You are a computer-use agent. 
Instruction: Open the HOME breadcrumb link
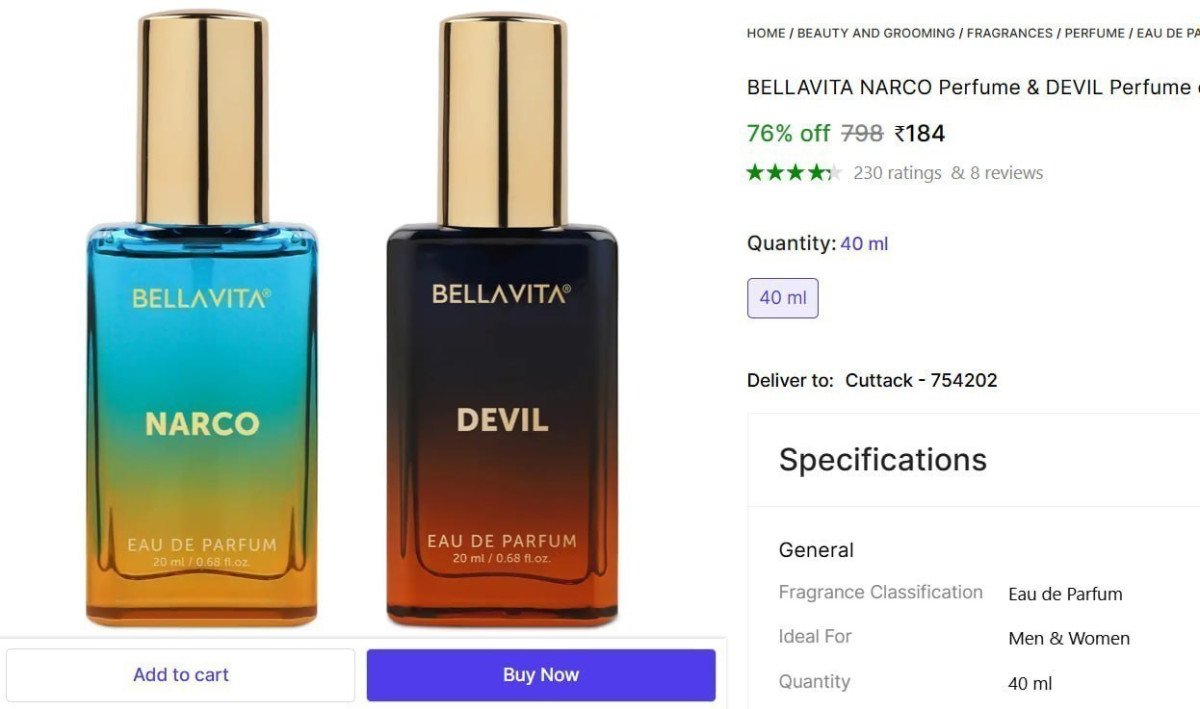click(x=765, y=33)
